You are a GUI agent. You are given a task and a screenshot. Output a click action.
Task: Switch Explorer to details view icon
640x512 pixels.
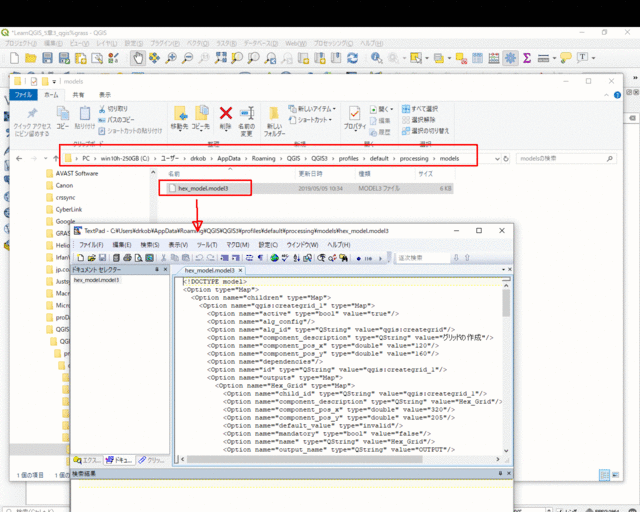click(604, 475)
